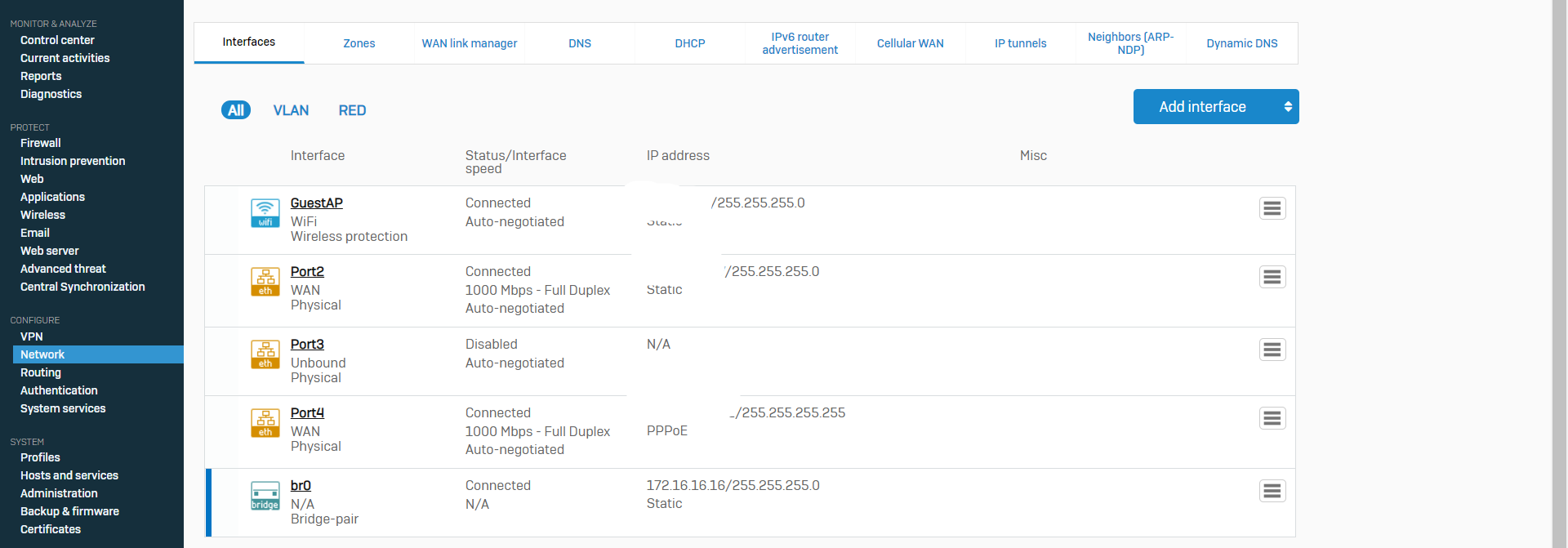The image size is (1568, 548).
Task: Open the hamburger menu for GuestAP
Action: click(x=1272, y=208)
